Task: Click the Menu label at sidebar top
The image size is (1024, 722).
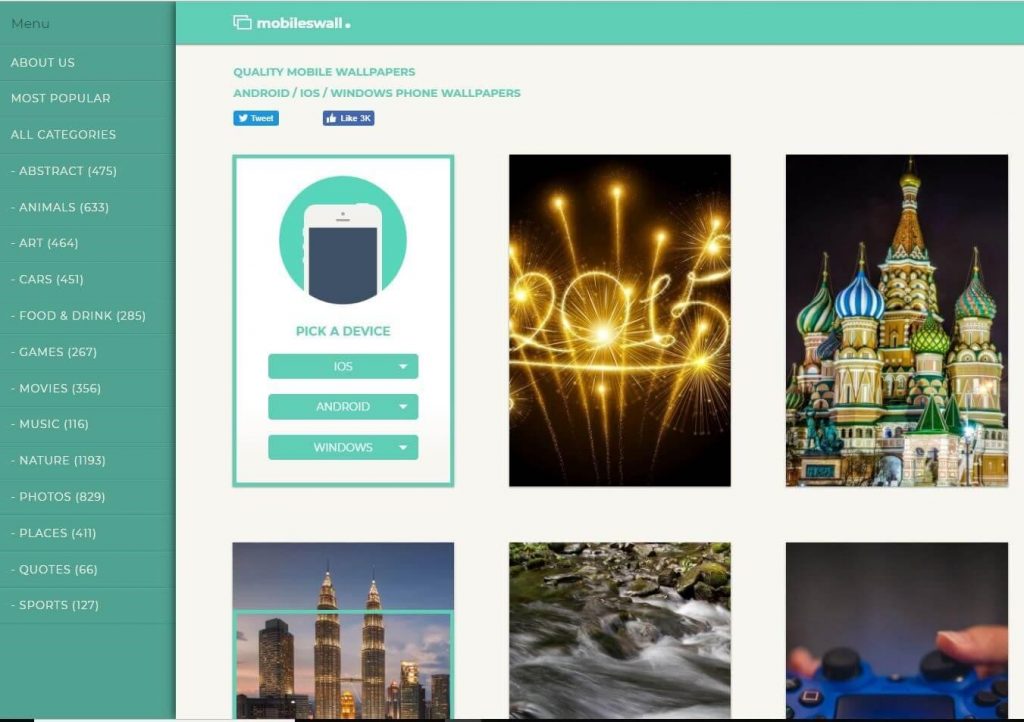Action: pos(30,24)
